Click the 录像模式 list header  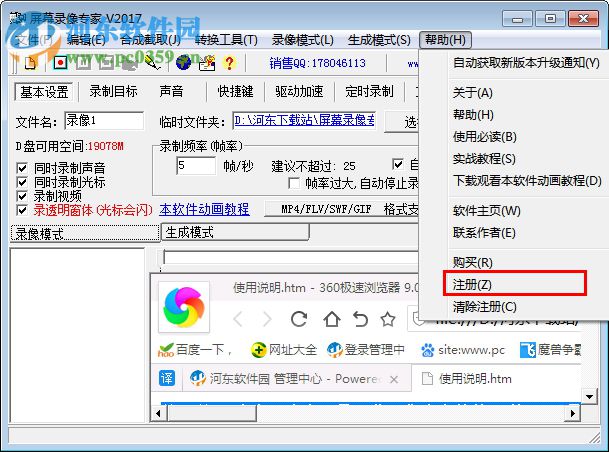[85, 233]
